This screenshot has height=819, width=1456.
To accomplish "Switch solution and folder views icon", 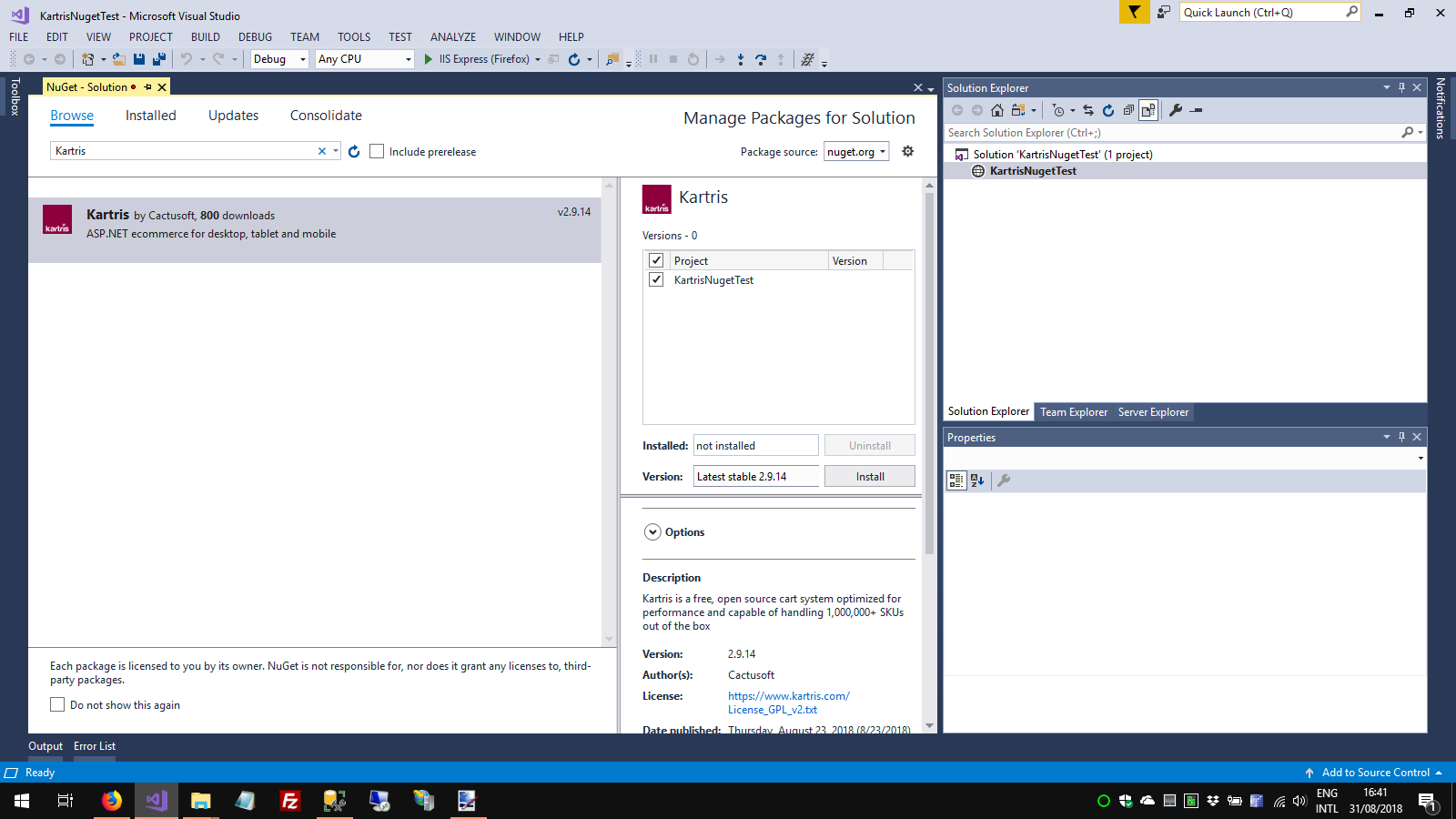I will coord(1018,110).
